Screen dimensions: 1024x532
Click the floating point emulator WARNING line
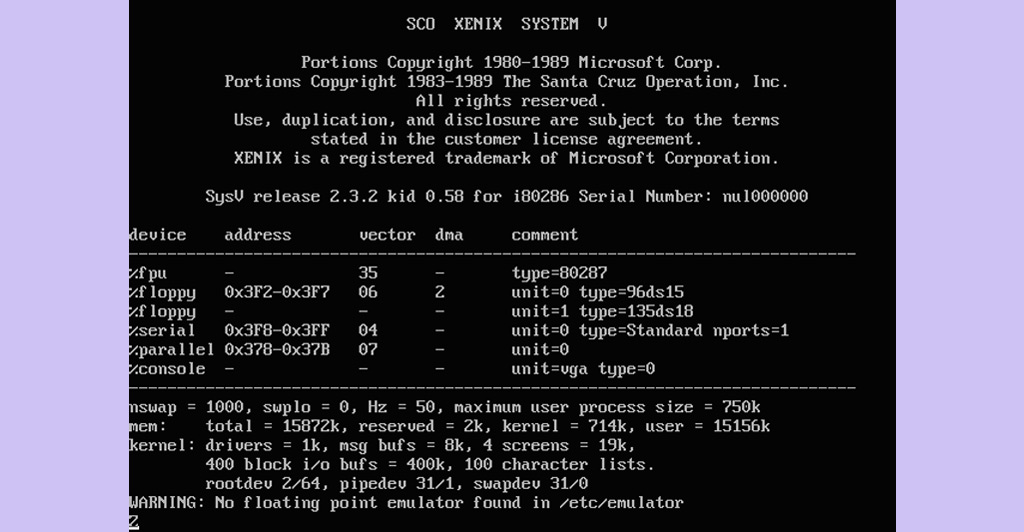click(406, 502)
